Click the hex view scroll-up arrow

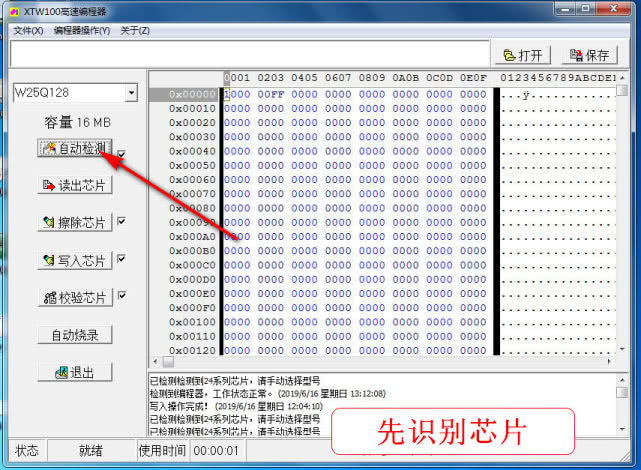(622, 77)
